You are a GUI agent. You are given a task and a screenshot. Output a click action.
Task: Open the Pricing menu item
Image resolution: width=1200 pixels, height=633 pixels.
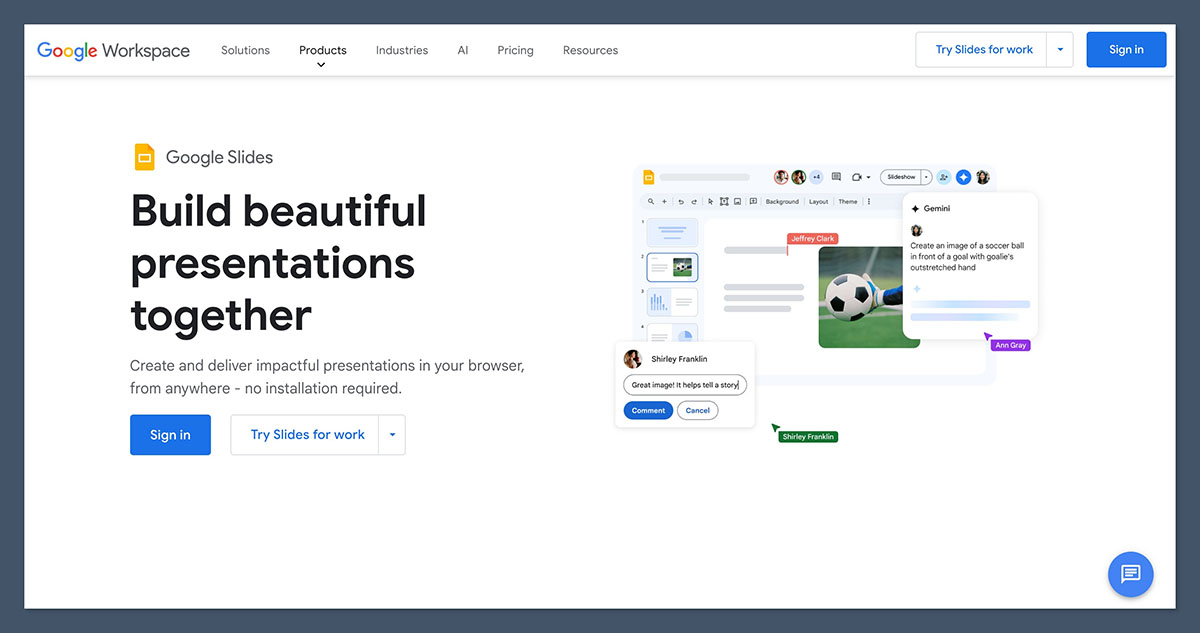click(x=515, y=50)
